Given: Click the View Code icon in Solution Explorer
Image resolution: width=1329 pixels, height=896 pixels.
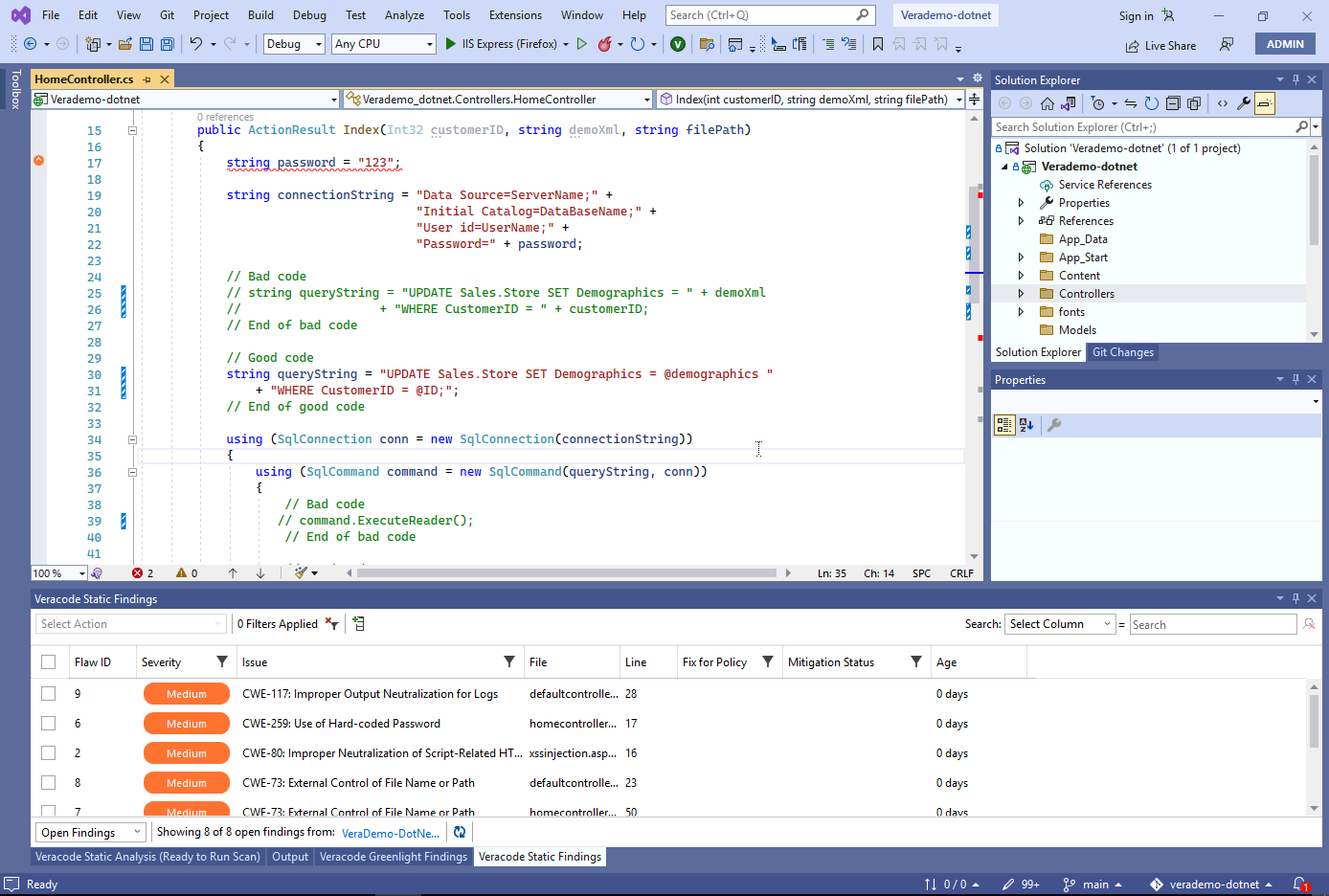Looking at the screenshot, I should 1223,103.
